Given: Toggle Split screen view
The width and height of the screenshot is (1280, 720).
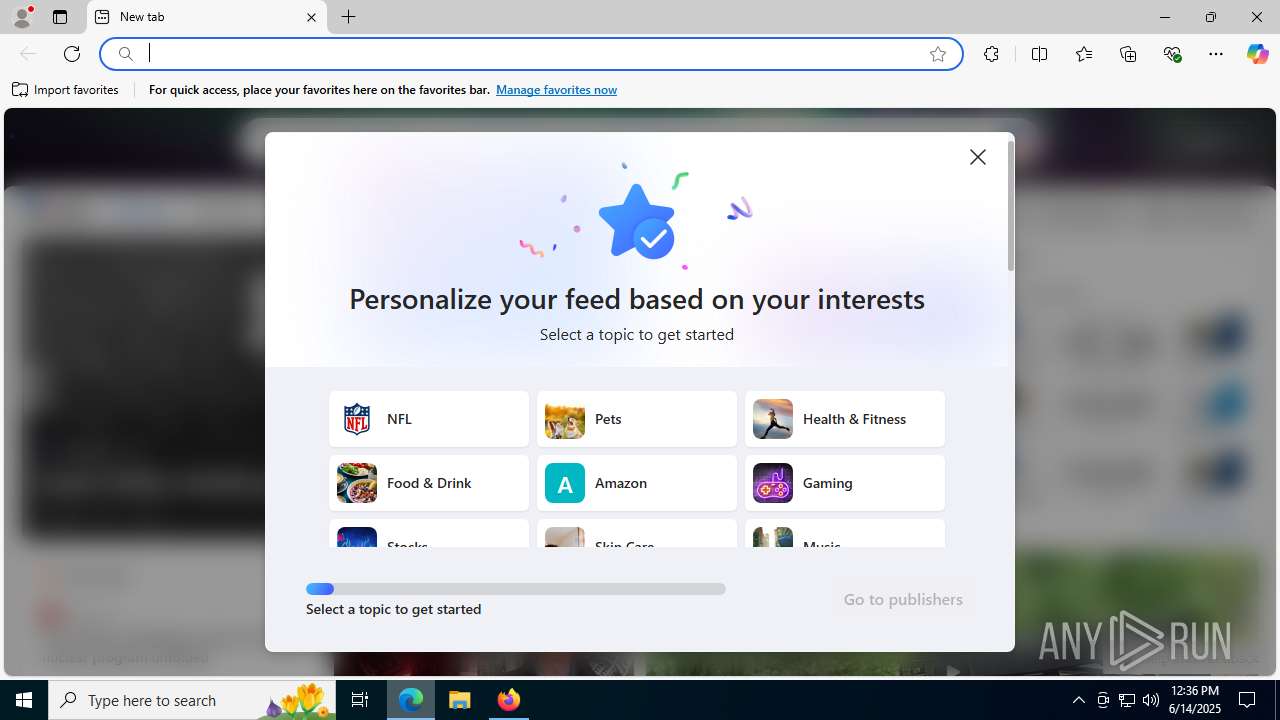Looking at the screenshot, I should pos(1039,54).
